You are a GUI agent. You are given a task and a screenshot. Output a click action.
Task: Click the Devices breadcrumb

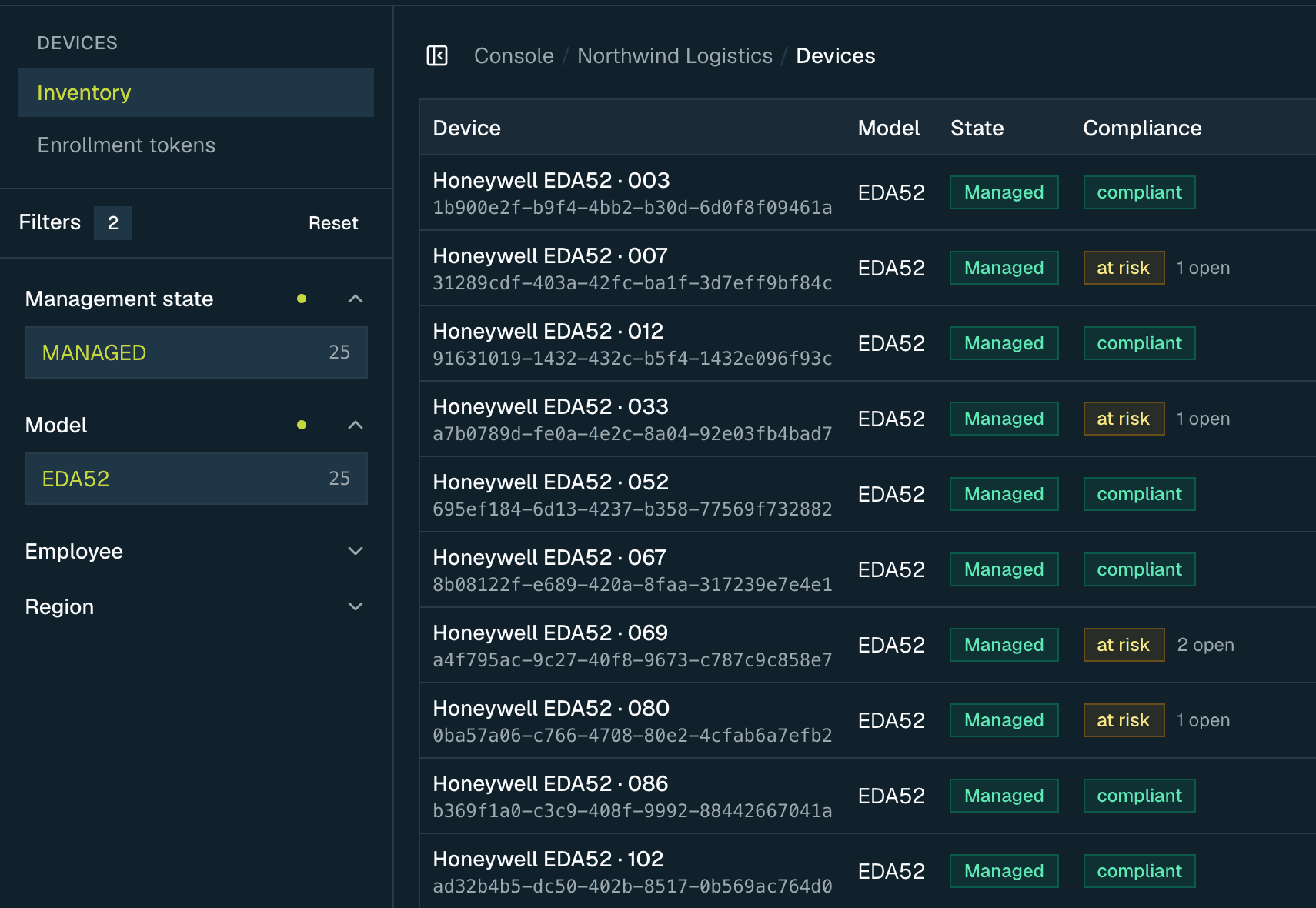[x=836, y=55]
